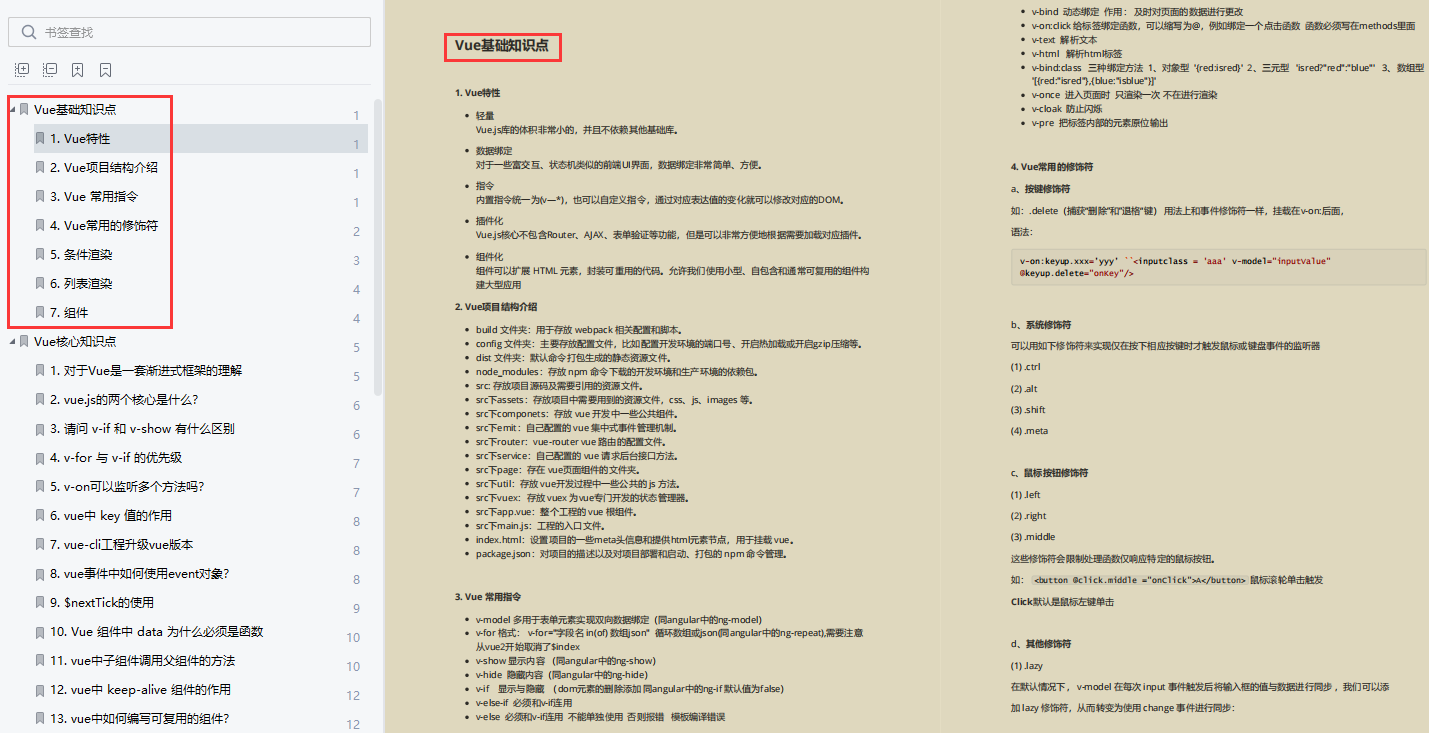Click bookmark icon beside '5. v-on可以监听多个方法吗?'
The width and height of the screenshot is (1429, 733).
pos(39,487)
